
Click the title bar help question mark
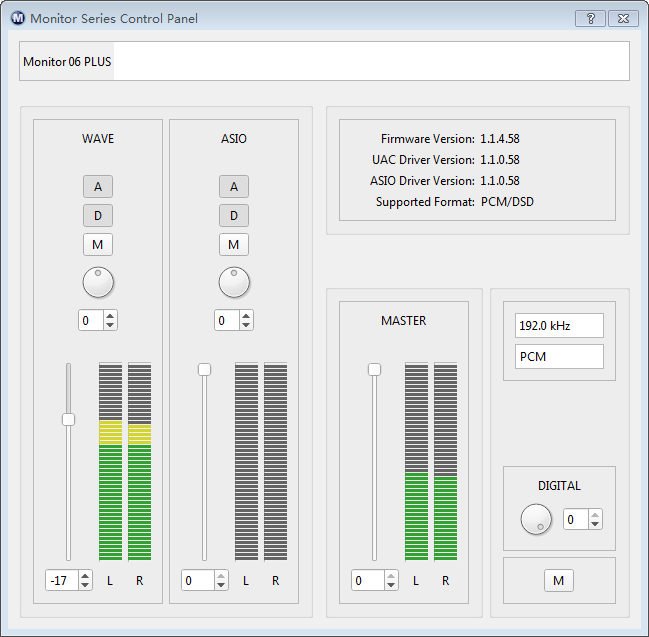(590, 18)
